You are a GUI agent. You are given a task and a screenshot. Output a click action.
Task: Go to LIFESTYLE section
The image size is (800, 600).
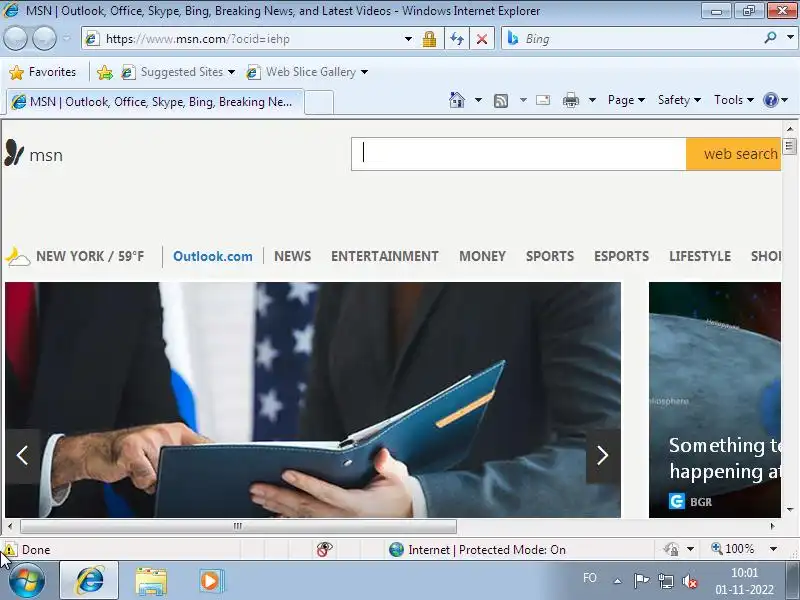[x=700, y=256]
